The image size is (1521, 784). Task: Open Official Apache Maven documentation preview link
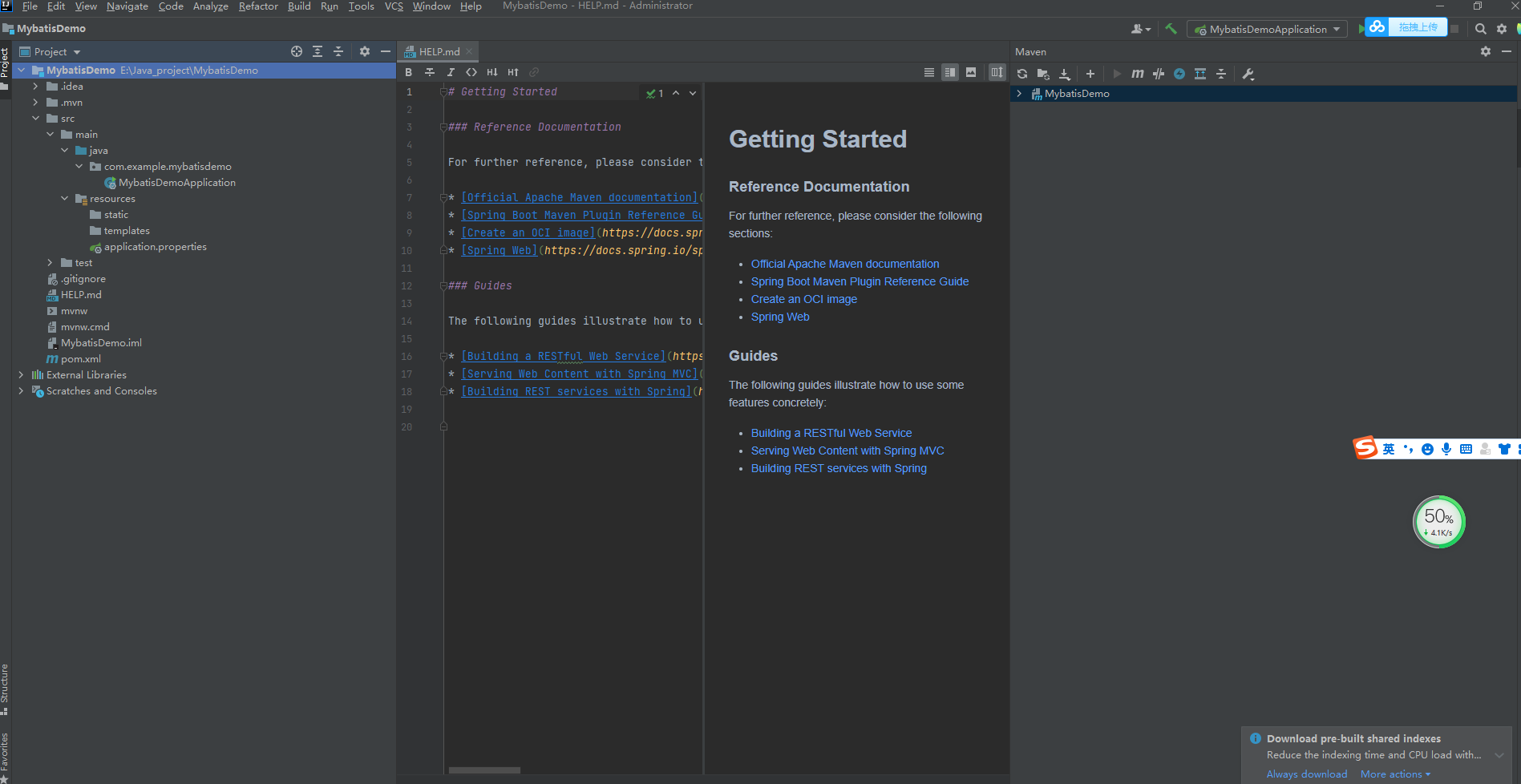[x=845, y=264]
